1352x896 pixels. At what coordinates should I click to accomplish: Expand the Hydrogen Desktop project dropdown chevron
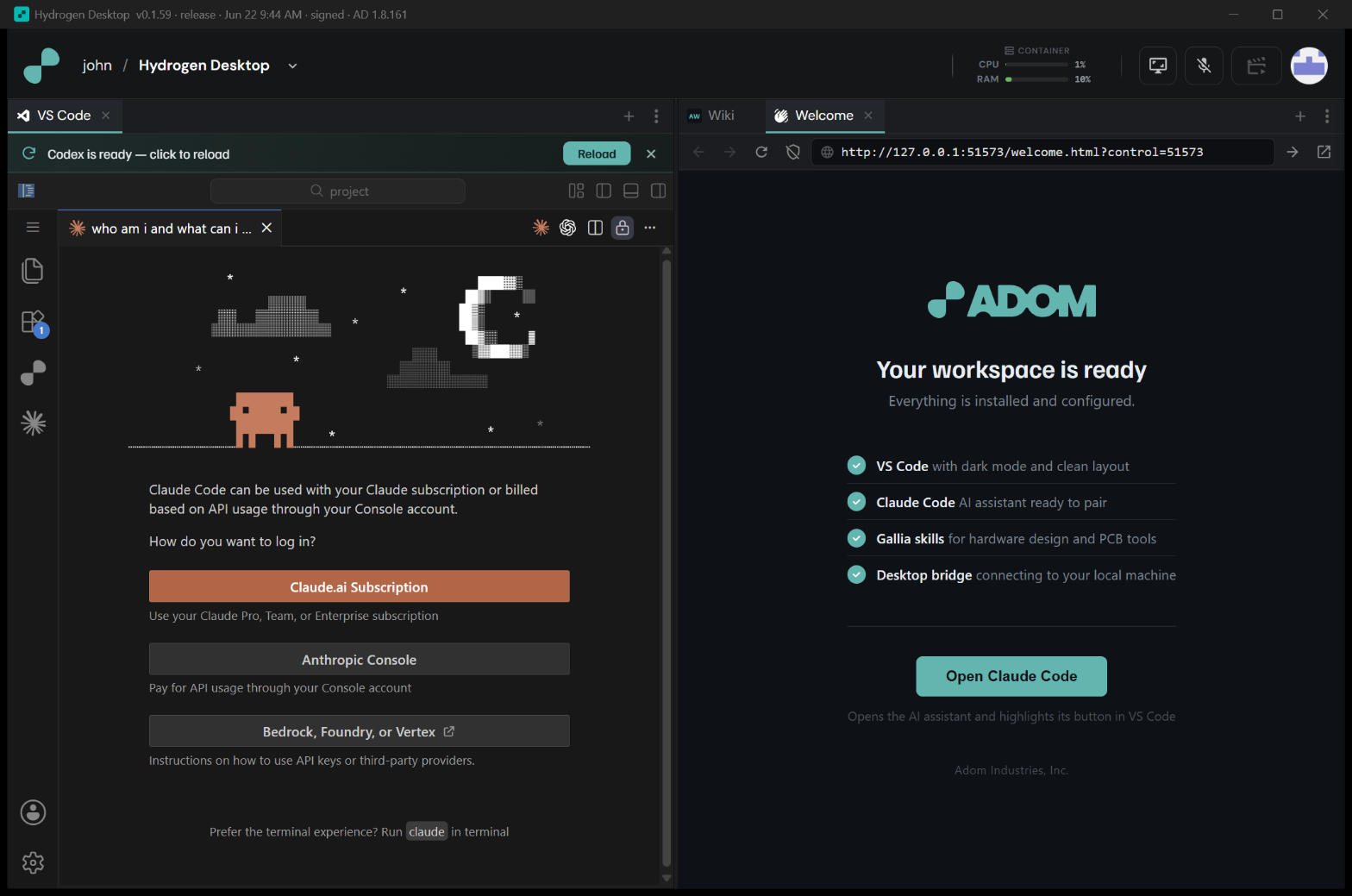click(292, 66)
